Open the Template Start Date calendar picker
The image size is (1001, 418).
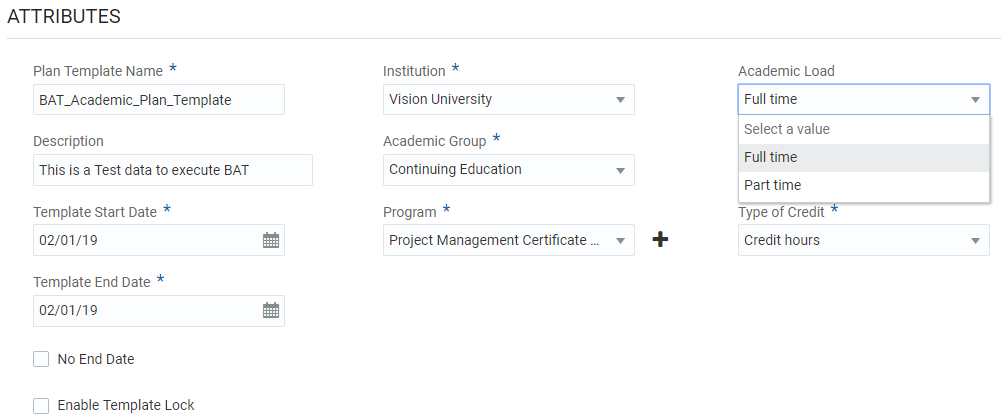(x=270, y=240)
